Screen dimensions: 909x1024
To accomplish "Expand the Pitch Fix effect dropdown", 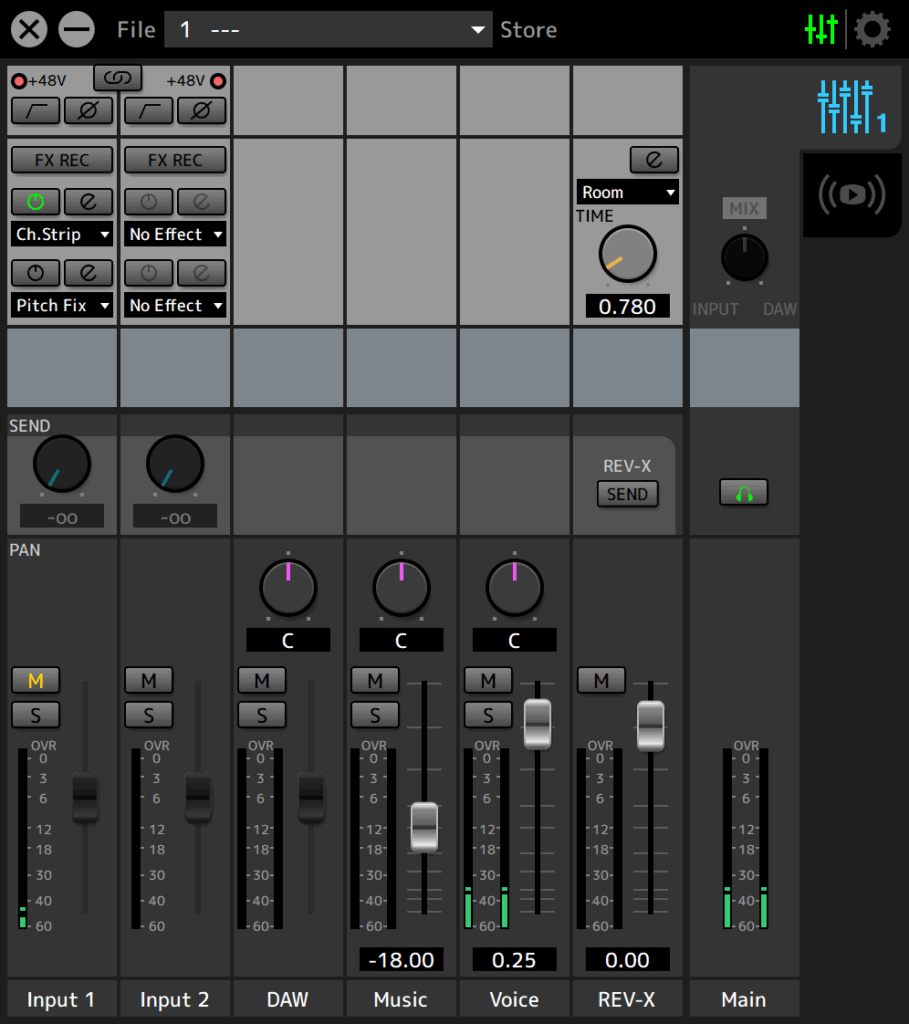I will [62, 305].
